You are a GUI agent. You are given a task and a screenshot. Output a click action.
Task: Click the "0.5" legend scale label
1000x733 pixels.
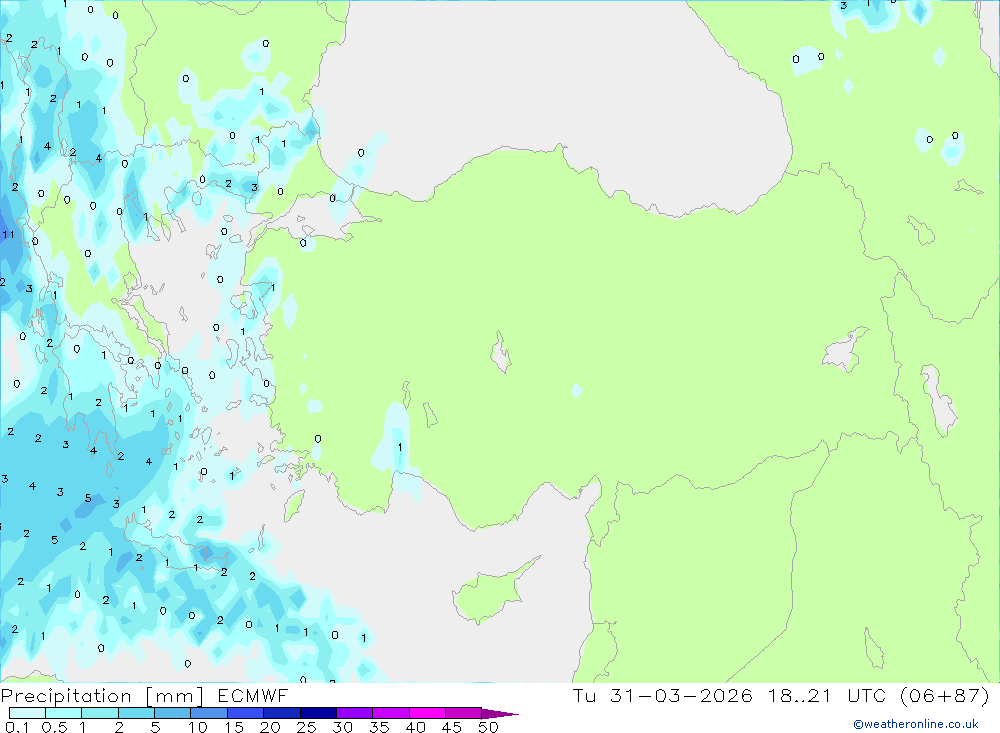click(54, 727)
